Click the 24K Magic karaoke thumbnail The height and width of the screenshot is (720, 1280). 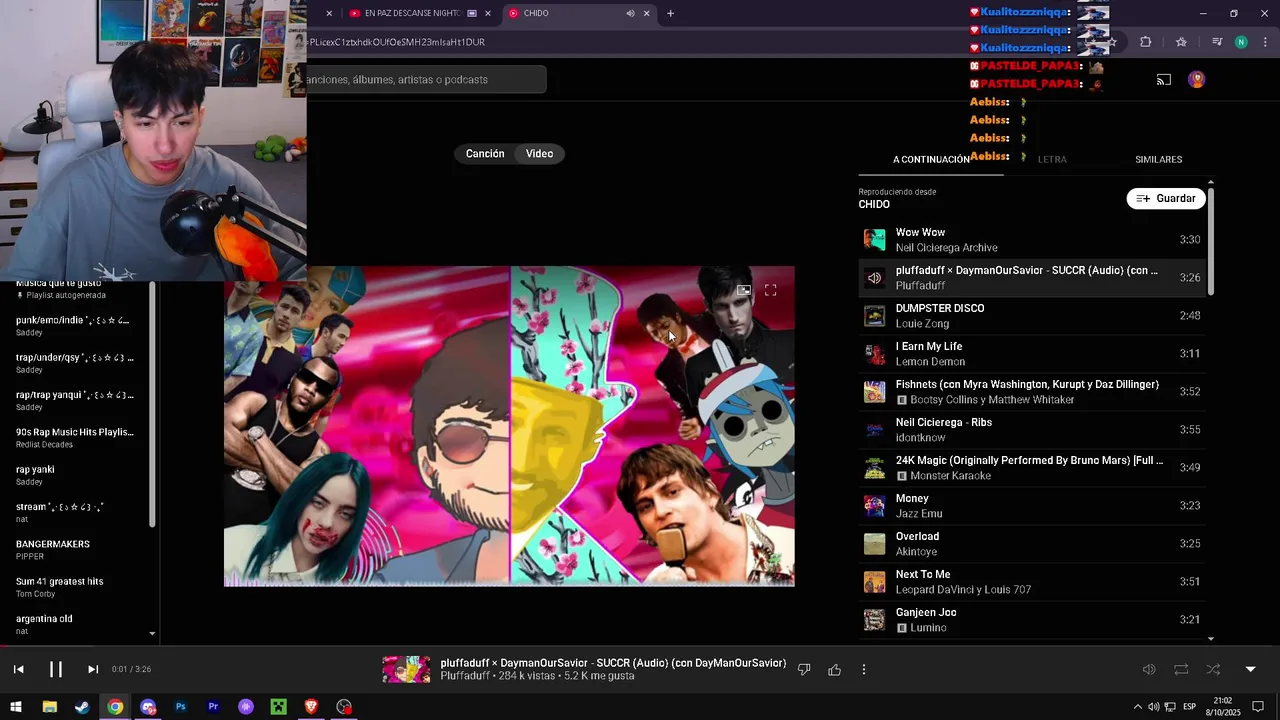point(874,468)
